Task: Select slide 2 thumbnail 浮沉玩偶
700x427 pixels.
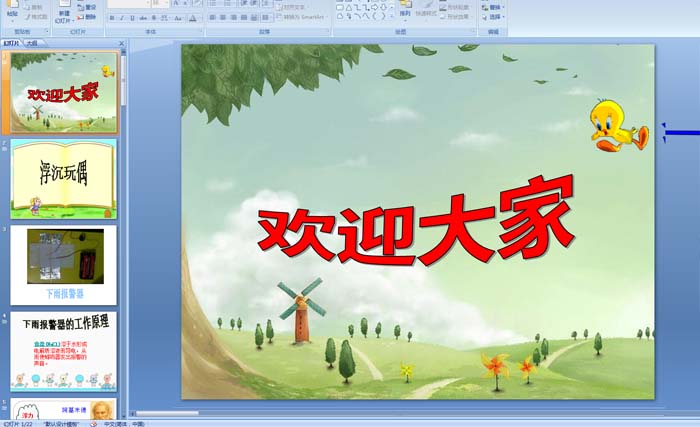Action: point(64,179)
